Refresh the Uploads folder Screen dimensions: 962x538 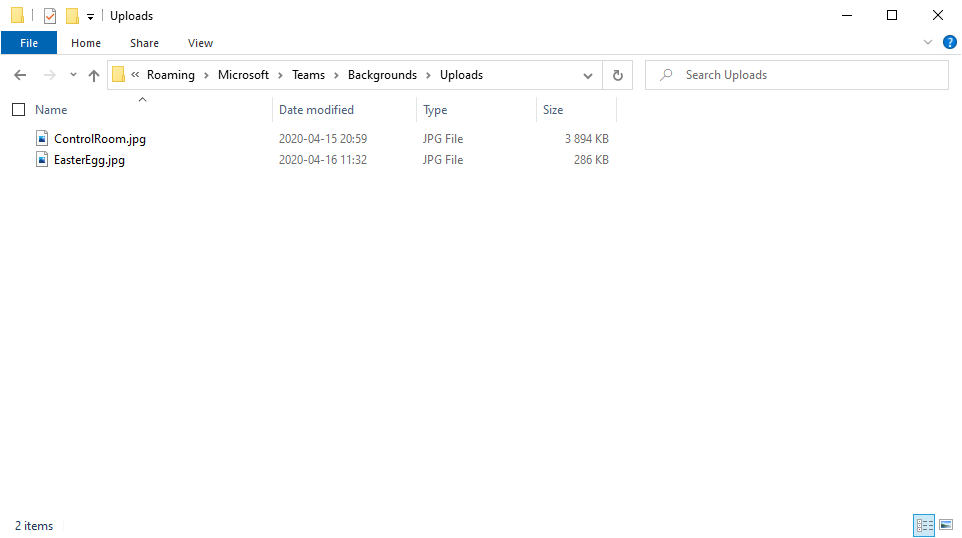618,75
